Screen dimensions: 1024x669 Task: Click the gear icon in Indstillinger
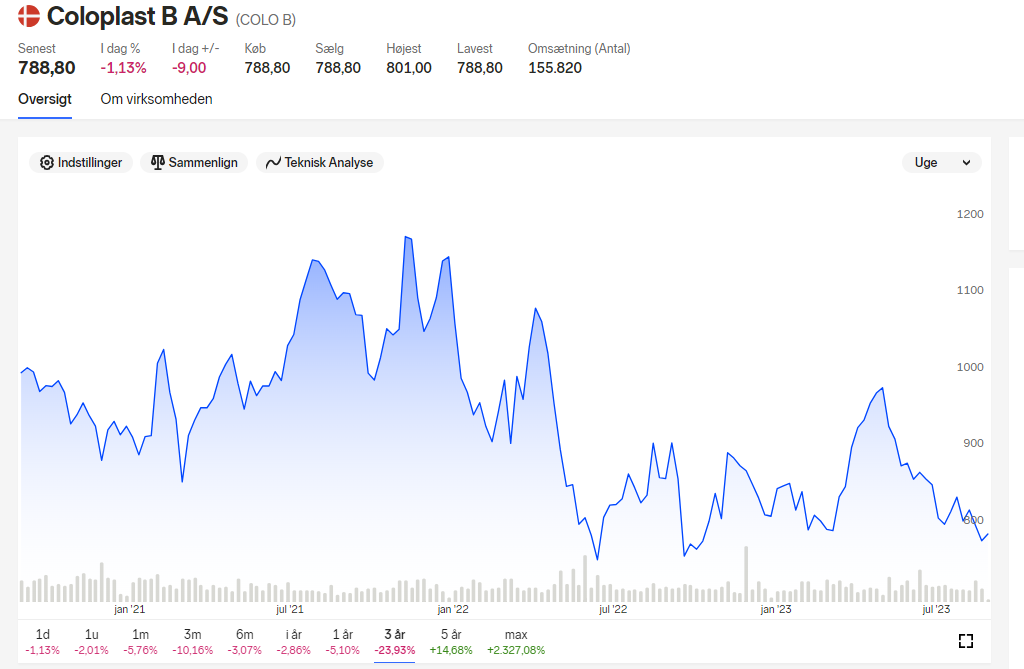(x=47, y=163)
